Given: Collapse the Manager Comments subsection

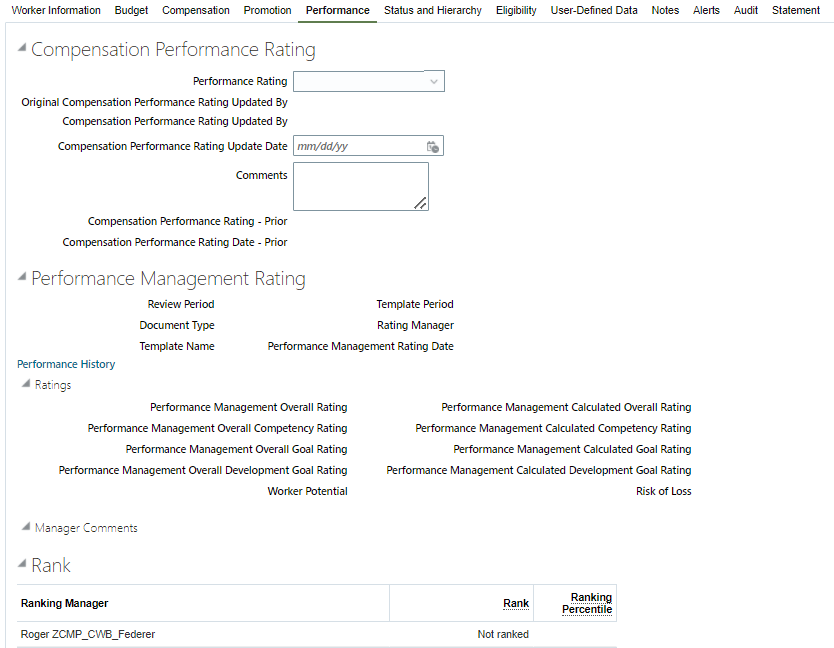Looking at the screenshot, I should pyautogui.click(x=26, y=527).
